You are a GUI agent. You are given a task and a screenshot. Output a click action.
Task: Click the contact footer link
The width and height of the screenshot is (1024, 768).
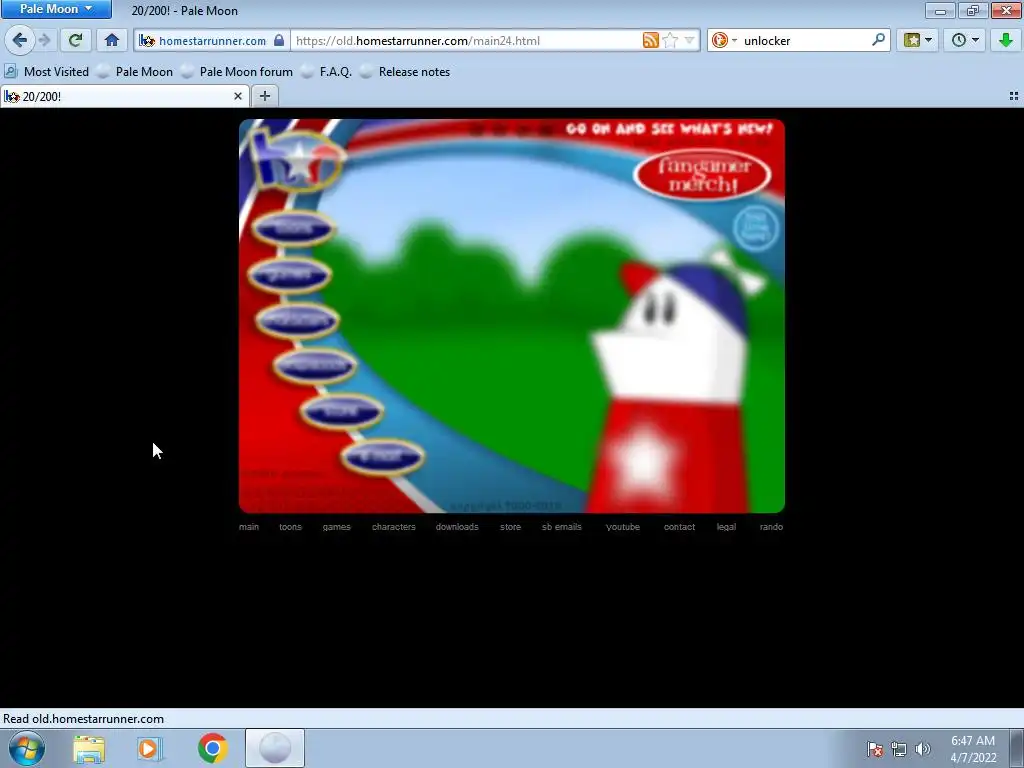(679, 527)
